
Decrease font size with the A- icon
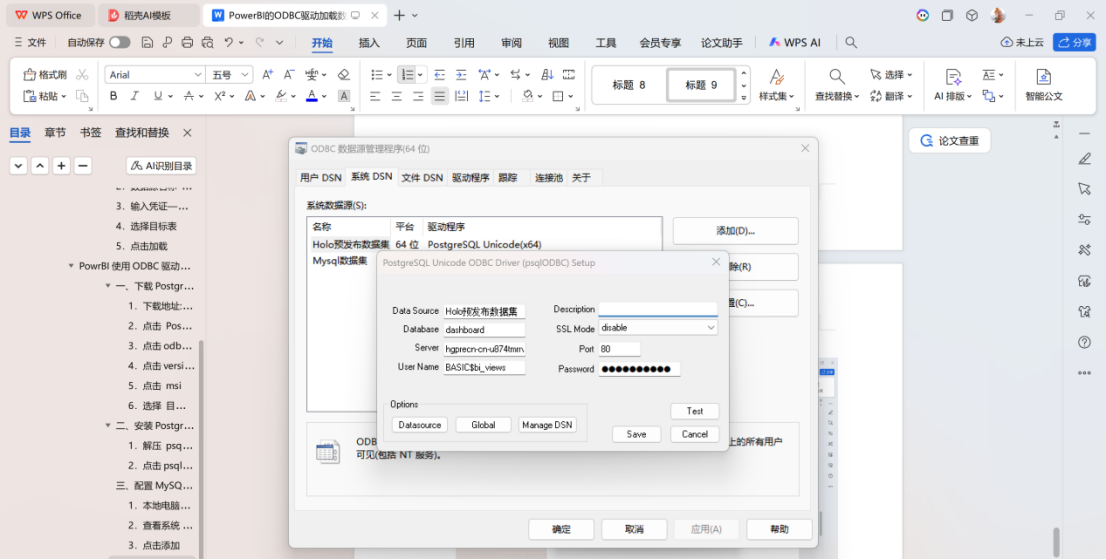[x=288, y=74]
